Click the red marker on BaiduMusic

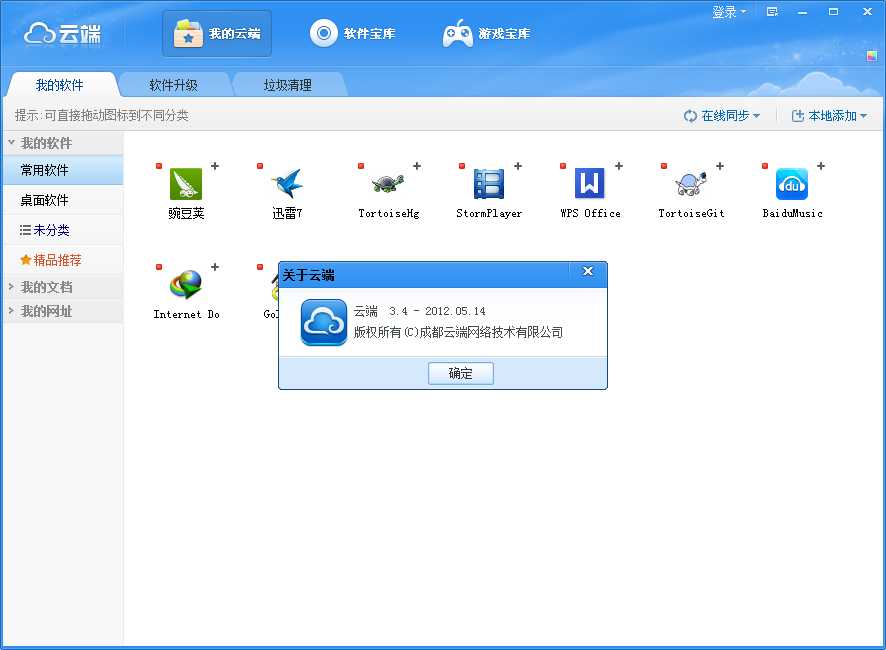point(765,166)
